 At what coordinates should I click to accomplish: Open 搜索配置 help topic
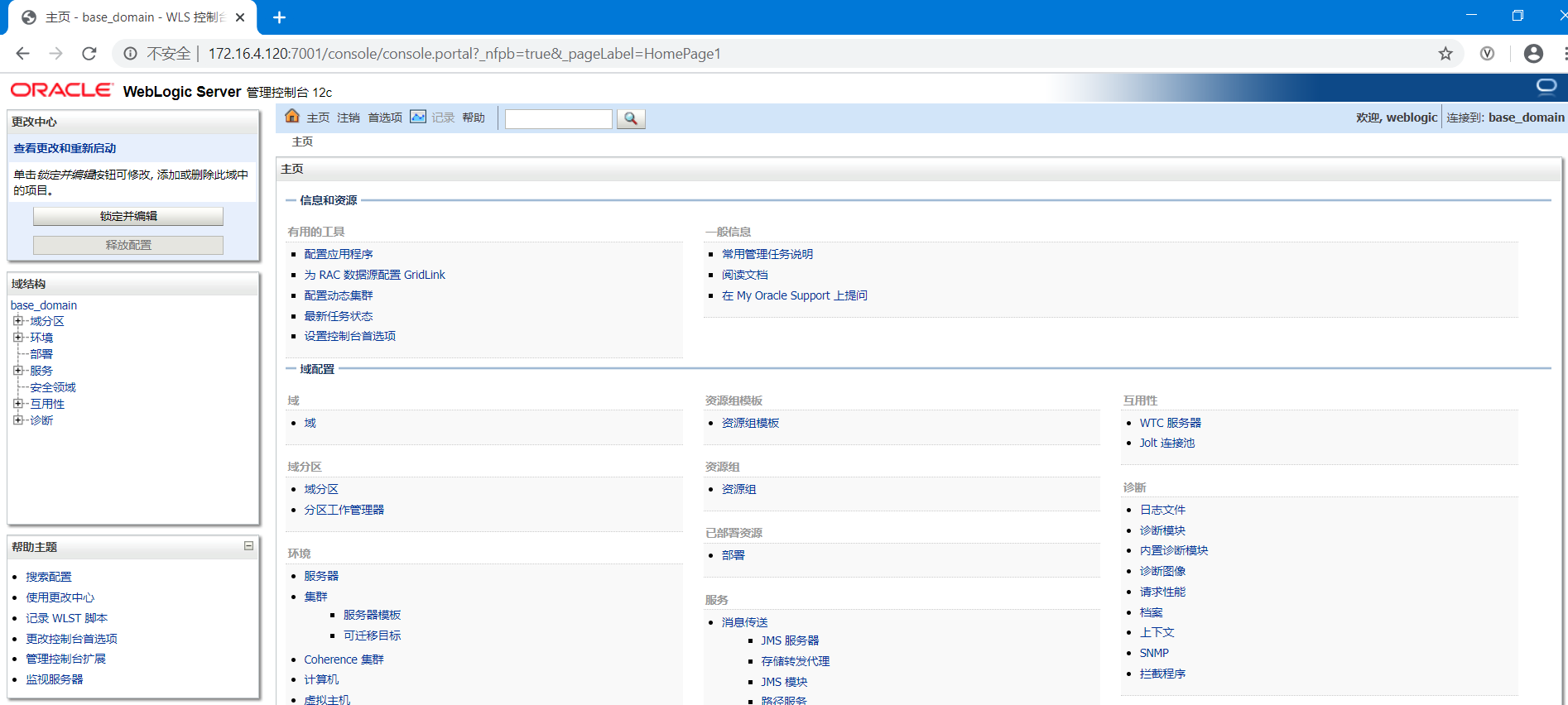pos(49,577)
